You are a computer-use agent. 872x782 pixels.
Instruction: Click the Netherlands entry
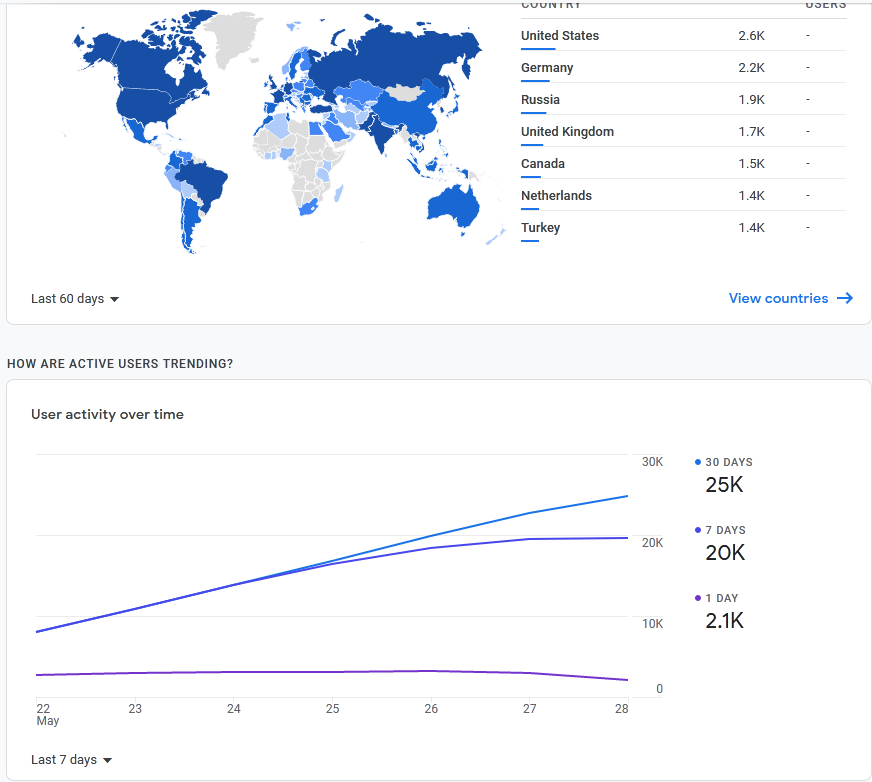[x=556, y=195]
